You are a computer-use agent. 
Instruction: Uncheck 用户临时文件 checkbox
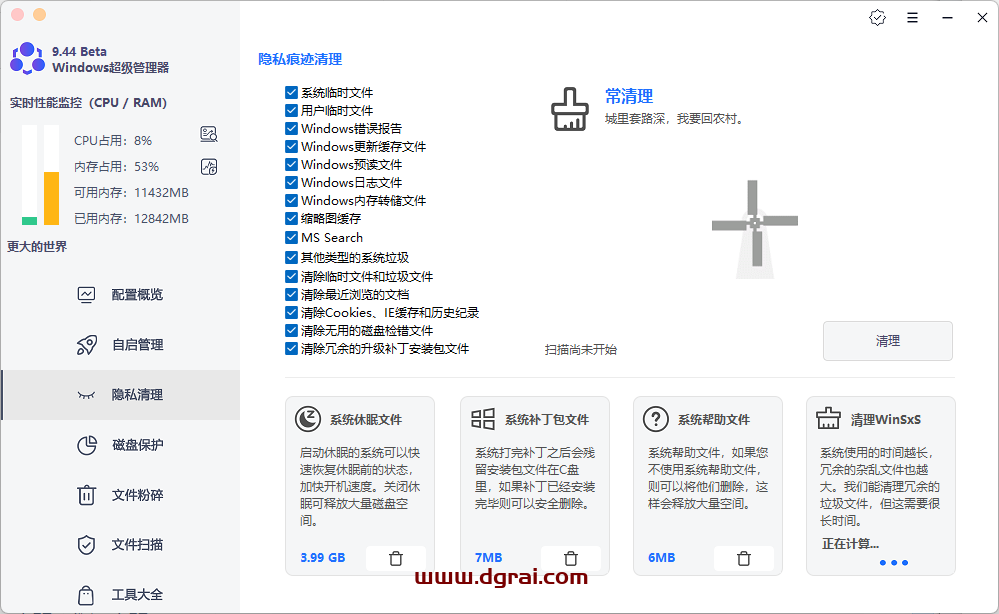pyautogui.click(x=291, y=110)
